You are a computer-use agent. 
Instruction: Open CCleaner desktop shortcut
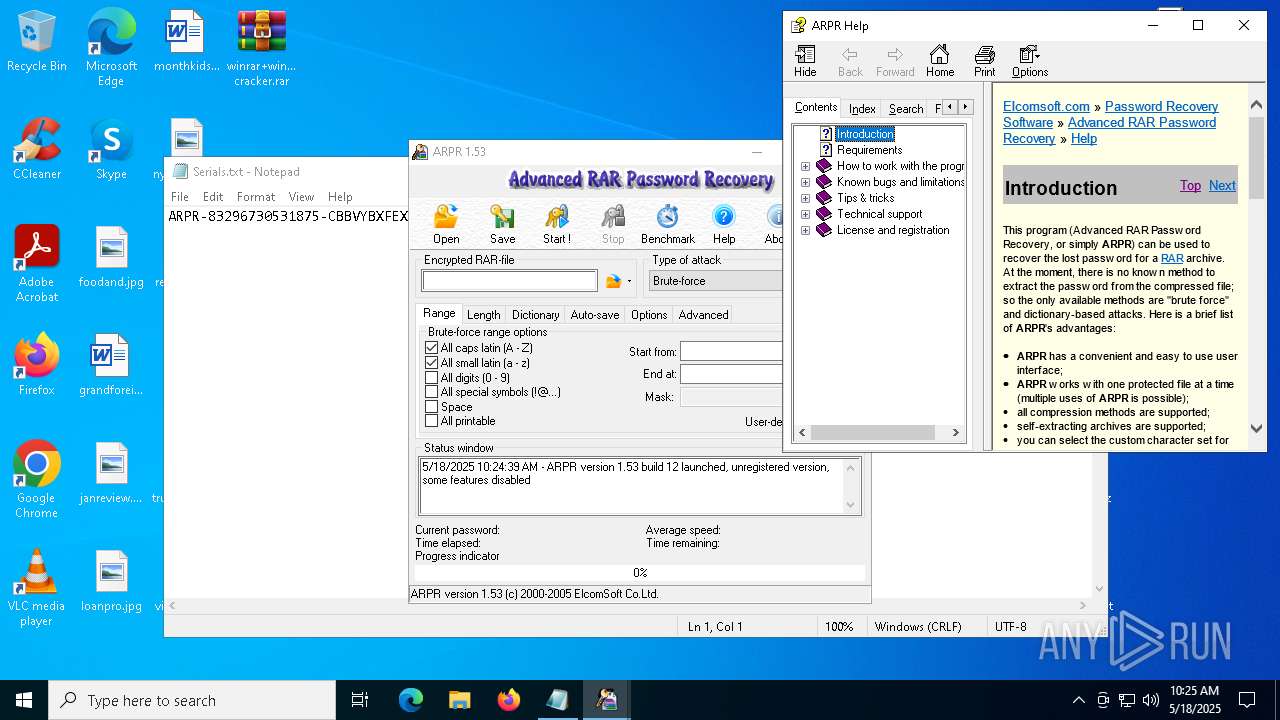tap(37, 149)
